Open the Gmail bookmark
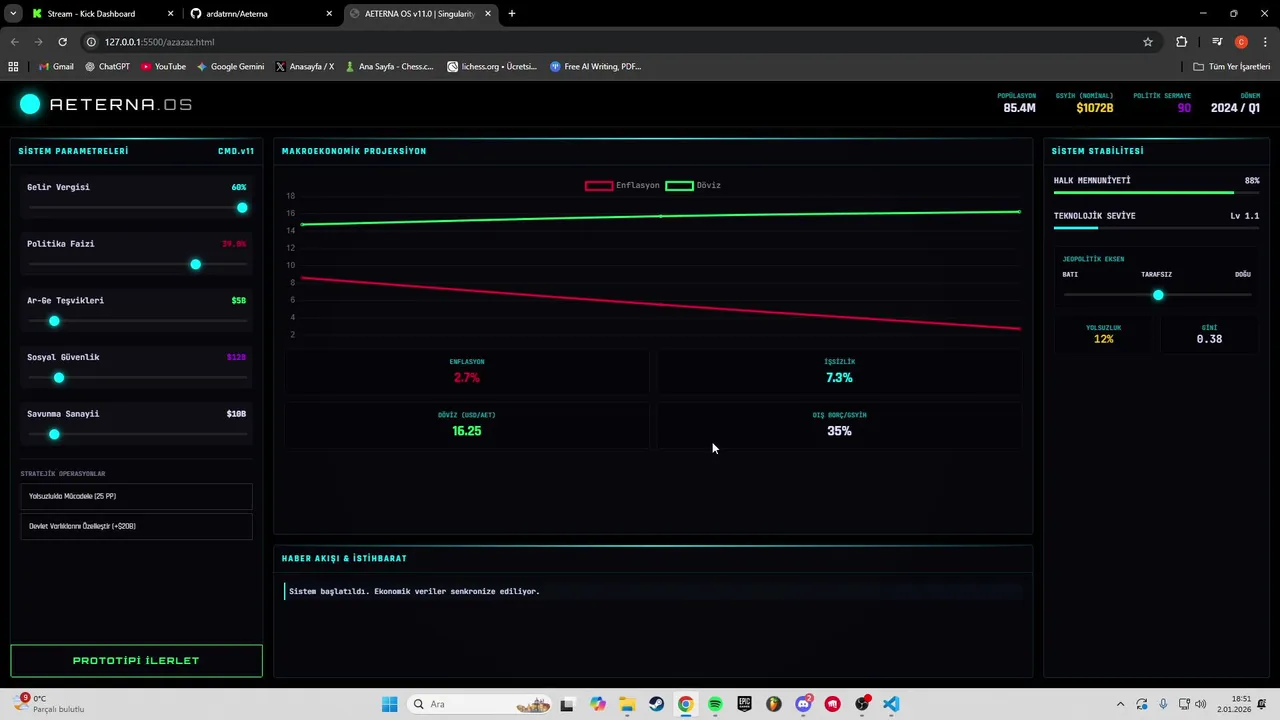Screen dimensions: 1280x720 56,67
